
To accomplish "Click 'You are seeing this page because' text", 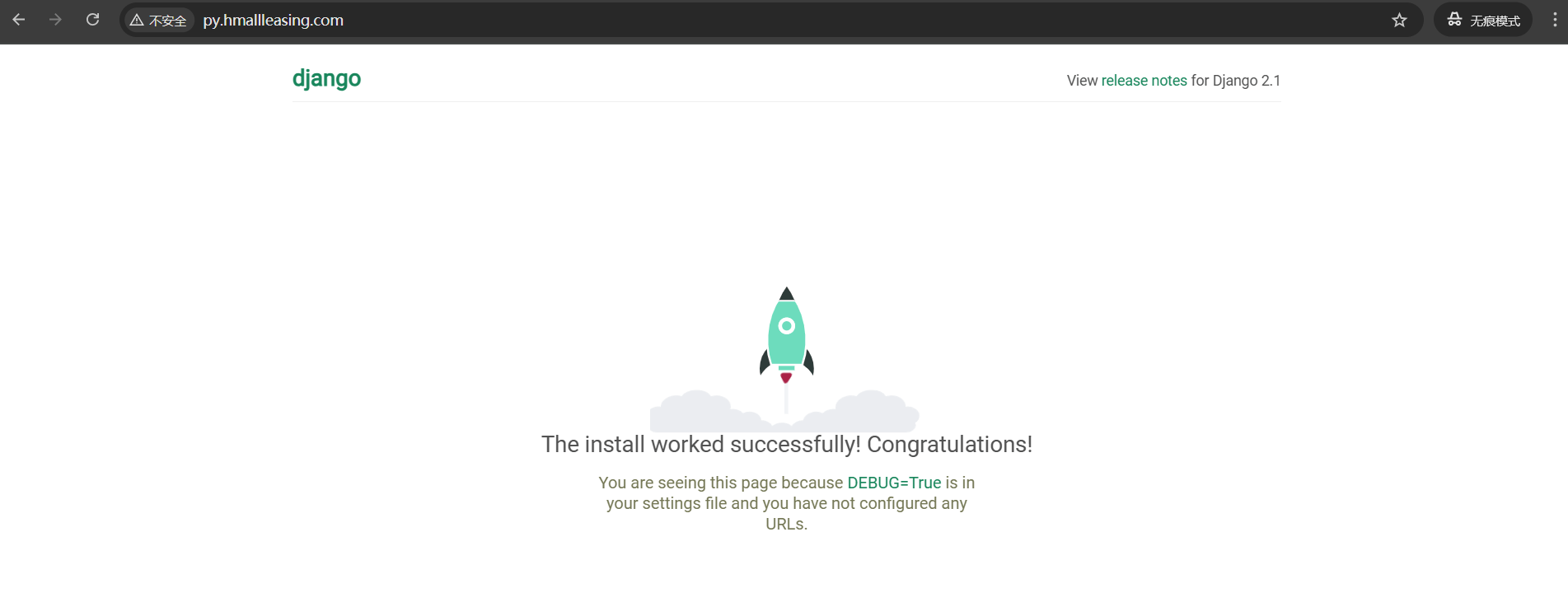I will click(x=721, y=483).
